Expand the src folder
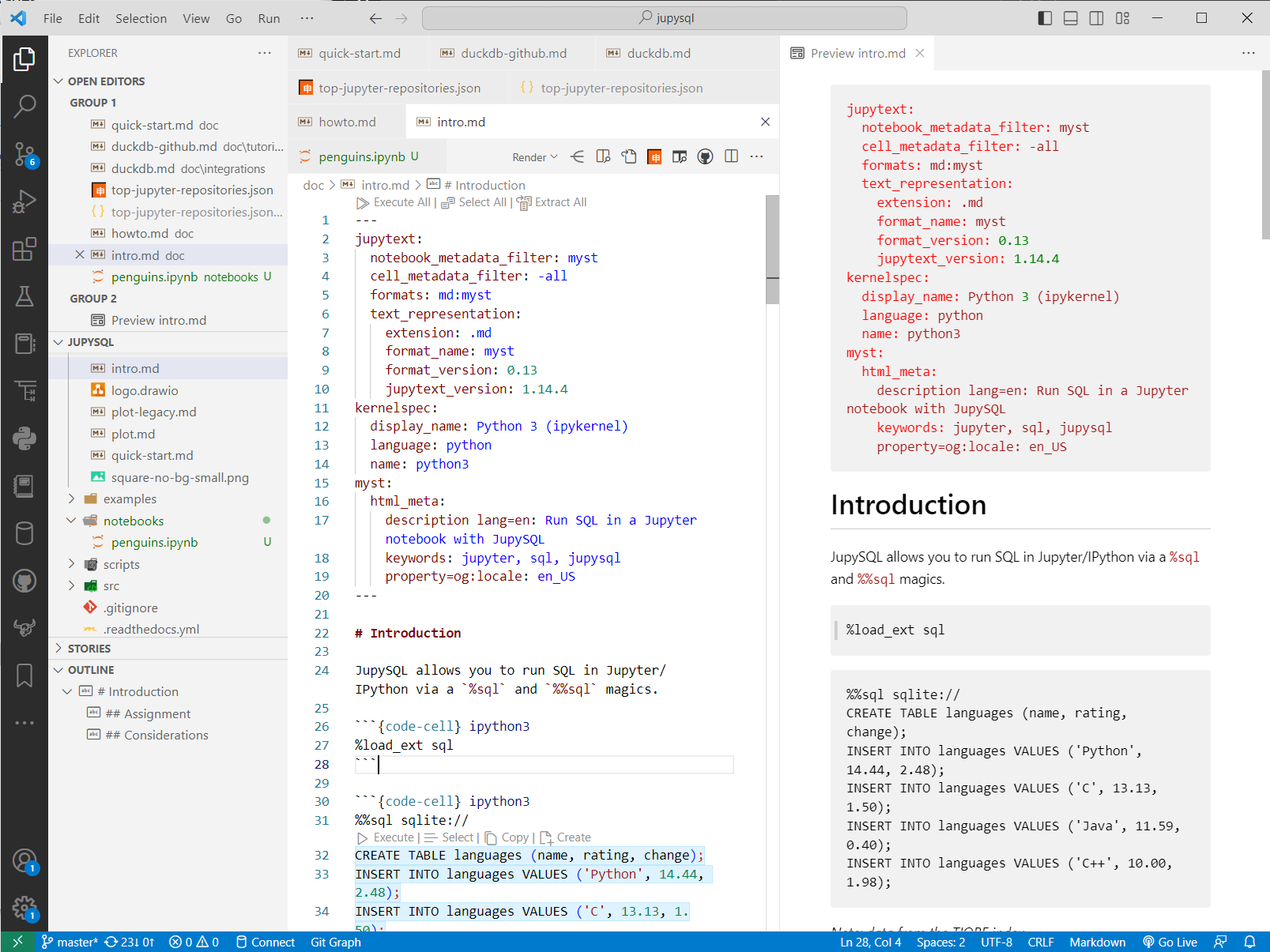This screenshot has height=952, width=1270. tap(72, 585)
